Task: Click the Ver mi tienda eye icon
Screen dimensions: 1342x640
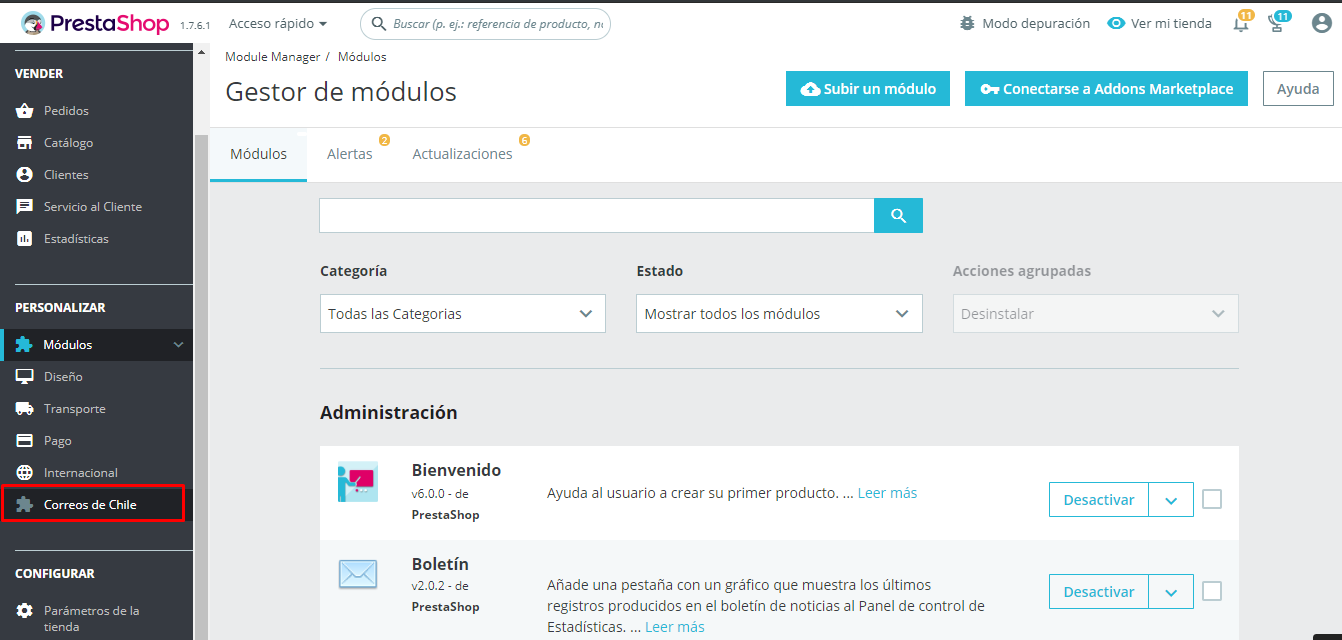Action: pos(1116,23)
